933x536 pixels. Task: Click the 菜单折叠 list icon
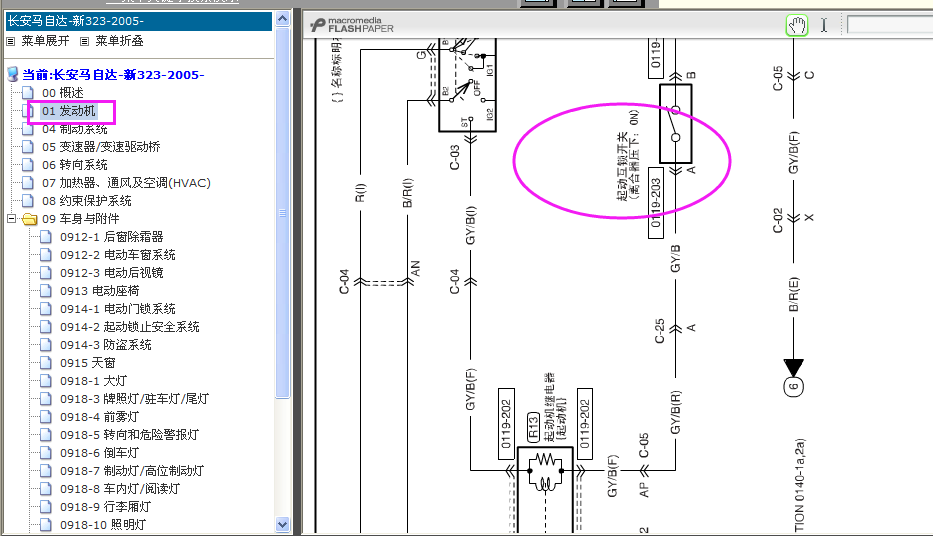(x=84, y=41)
